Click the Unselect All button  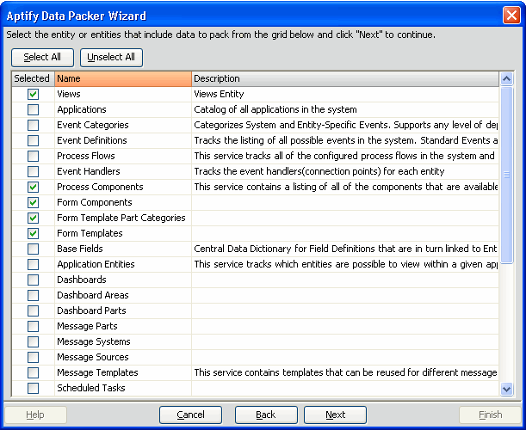coord(111,58)
